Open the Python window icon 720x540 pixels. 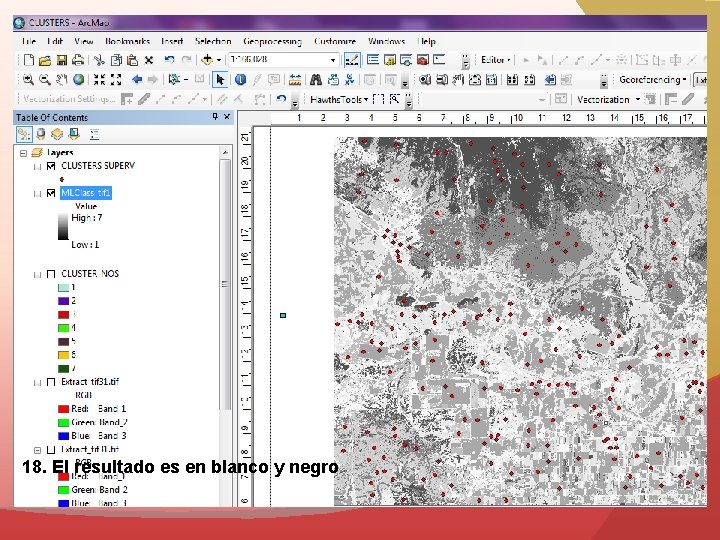(439, 60)
